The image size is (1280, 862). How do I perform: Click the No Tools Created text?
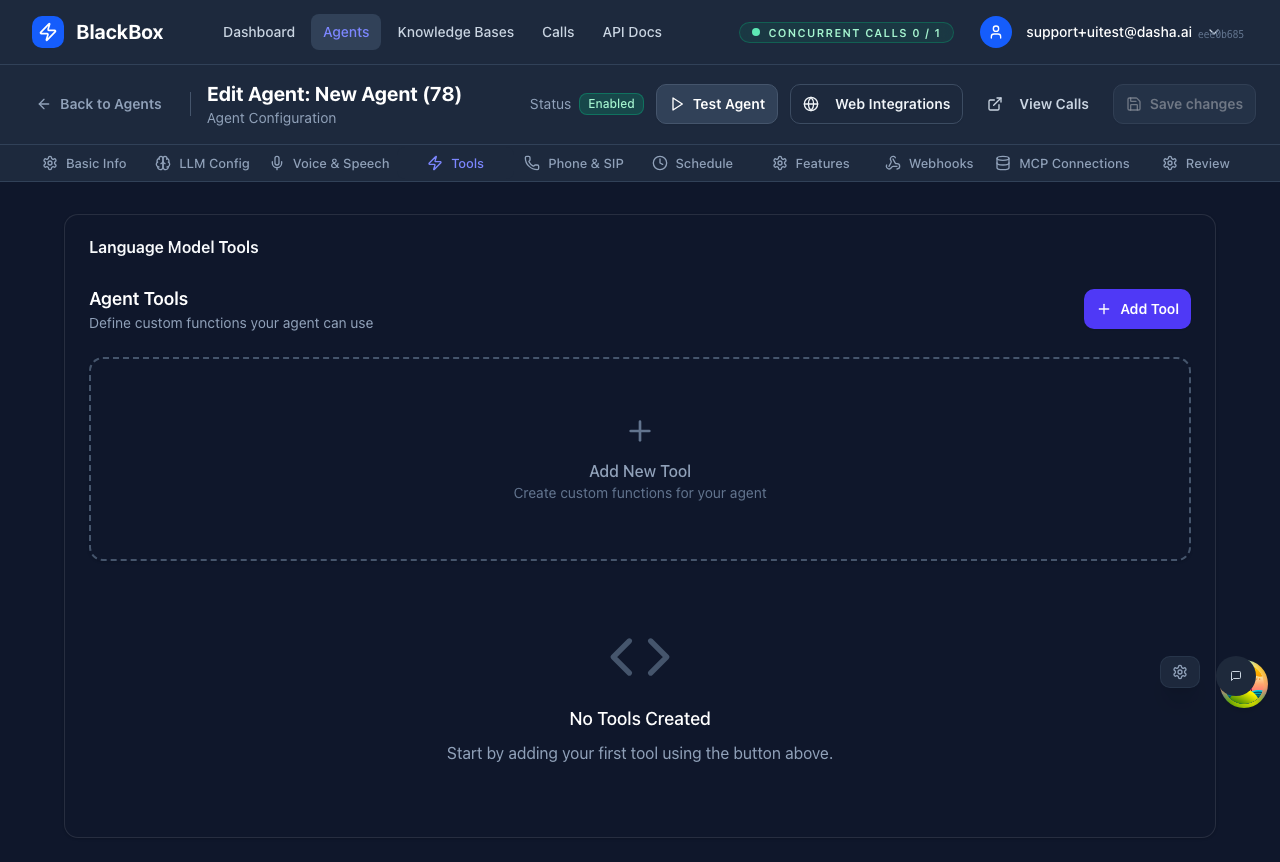click(640, 719)
